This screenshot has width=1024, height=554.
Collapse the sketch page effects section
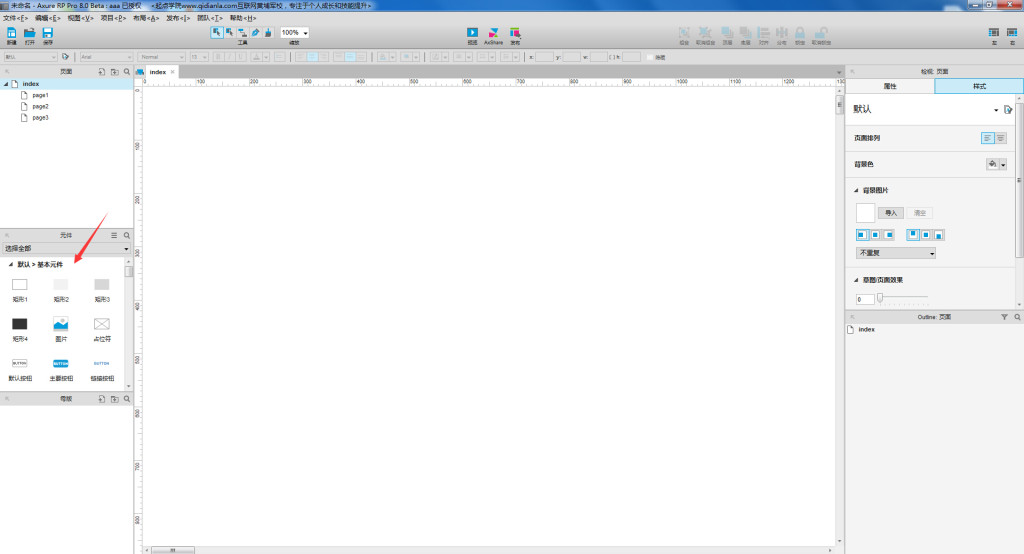pyautogui.click(x=856, y=280)
